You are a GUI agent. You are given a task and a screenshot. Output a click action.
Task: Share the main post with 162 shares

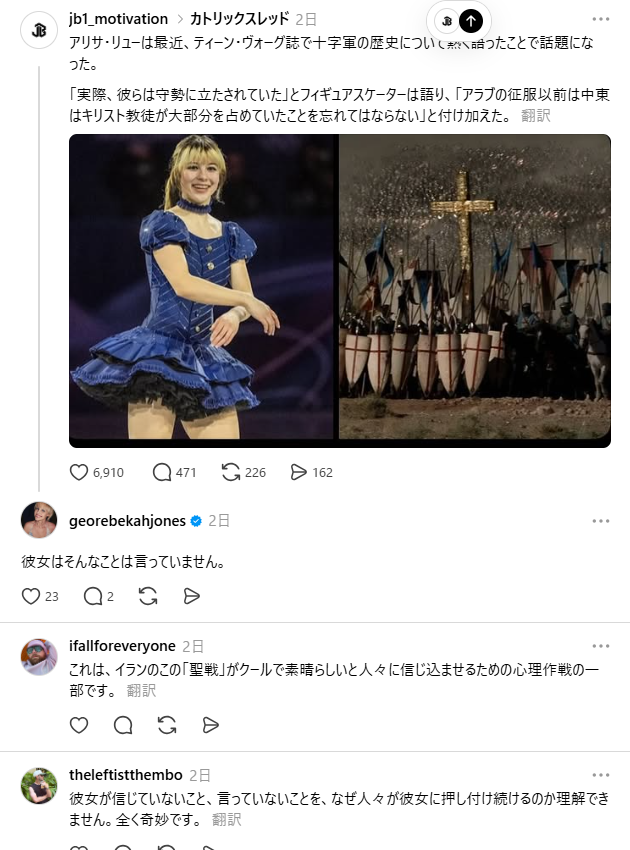[x=299, y=472]
